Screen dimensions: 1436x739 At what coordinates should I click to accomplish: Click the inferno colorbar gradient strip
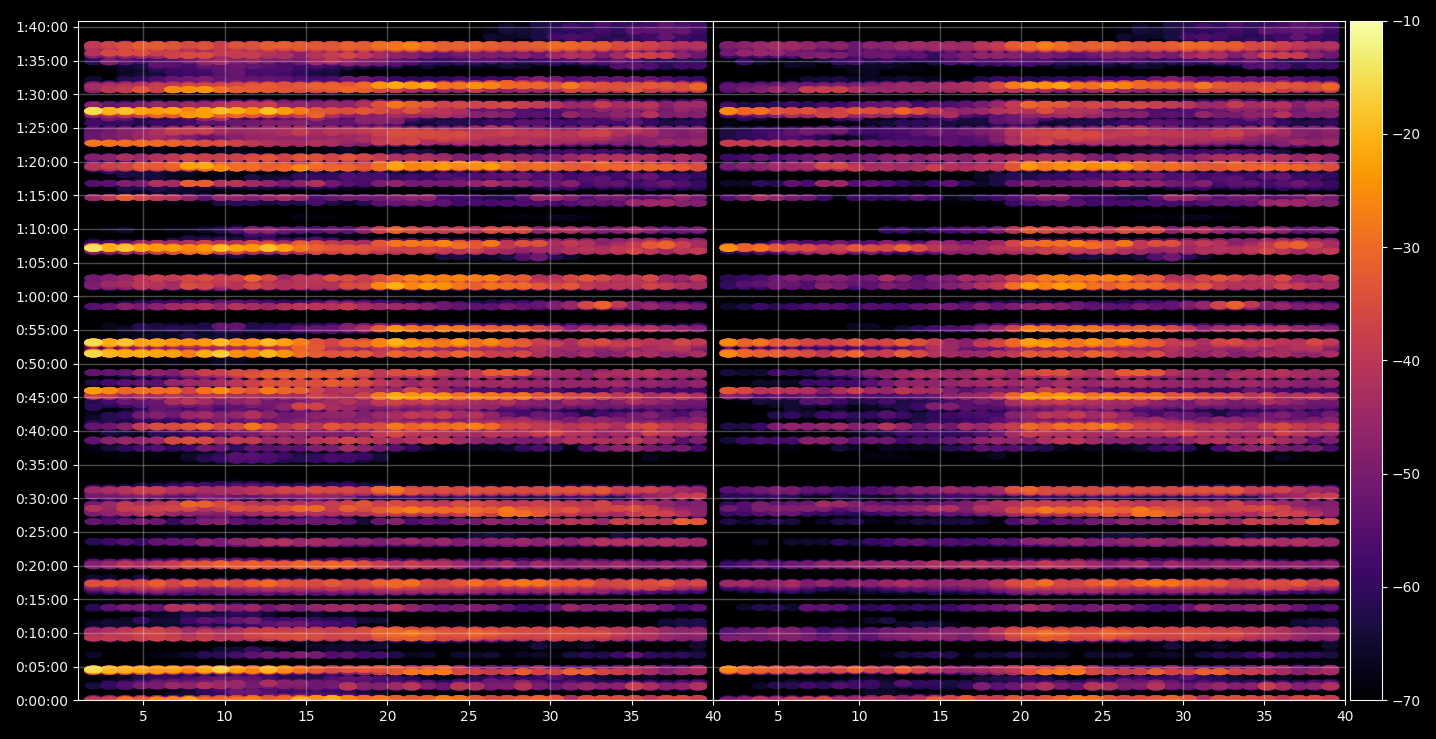(x=1366, y=361)
